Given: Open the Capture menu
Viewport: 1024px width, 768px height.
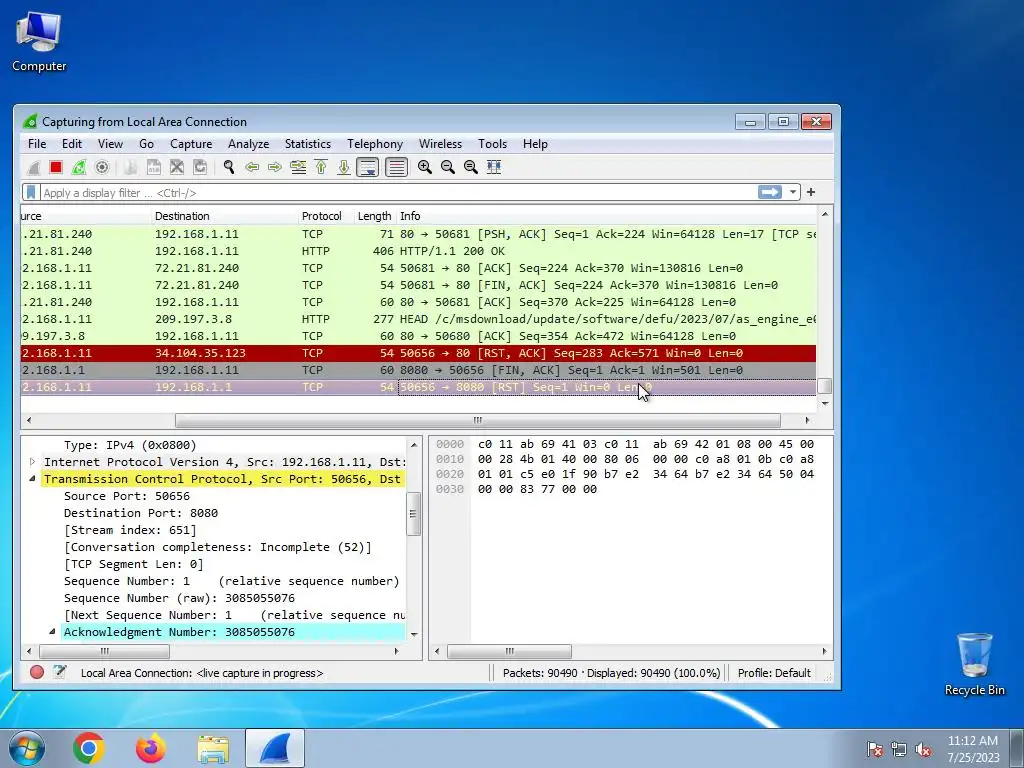Looking at the screenshot, I should click(191, 144).
